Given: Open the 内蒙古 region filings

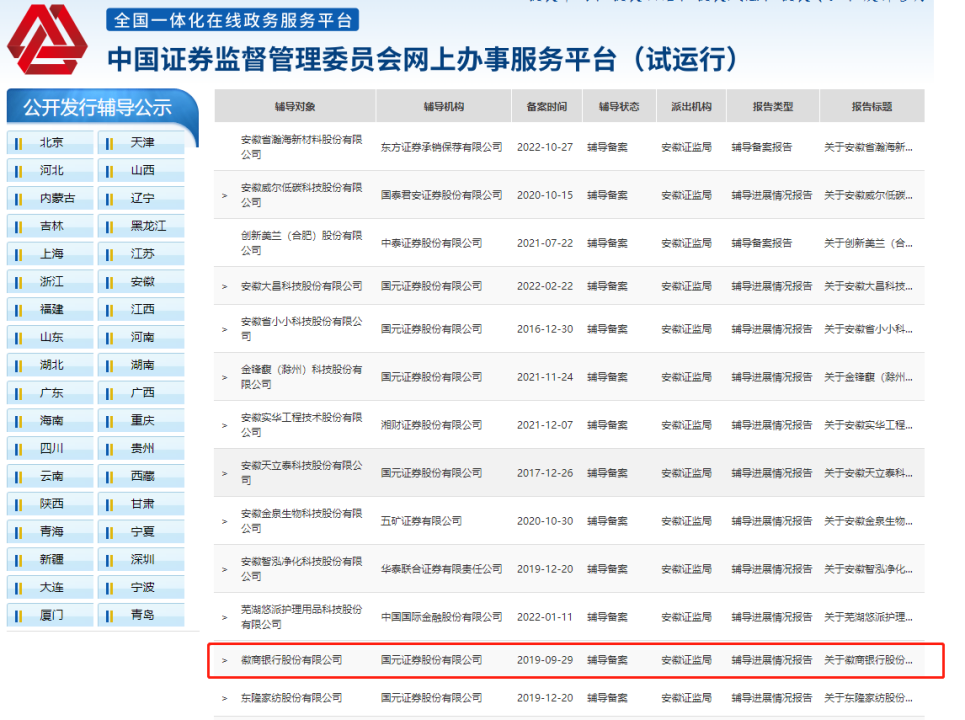Looking at the screenshot, I should click(x=50, y=198).
